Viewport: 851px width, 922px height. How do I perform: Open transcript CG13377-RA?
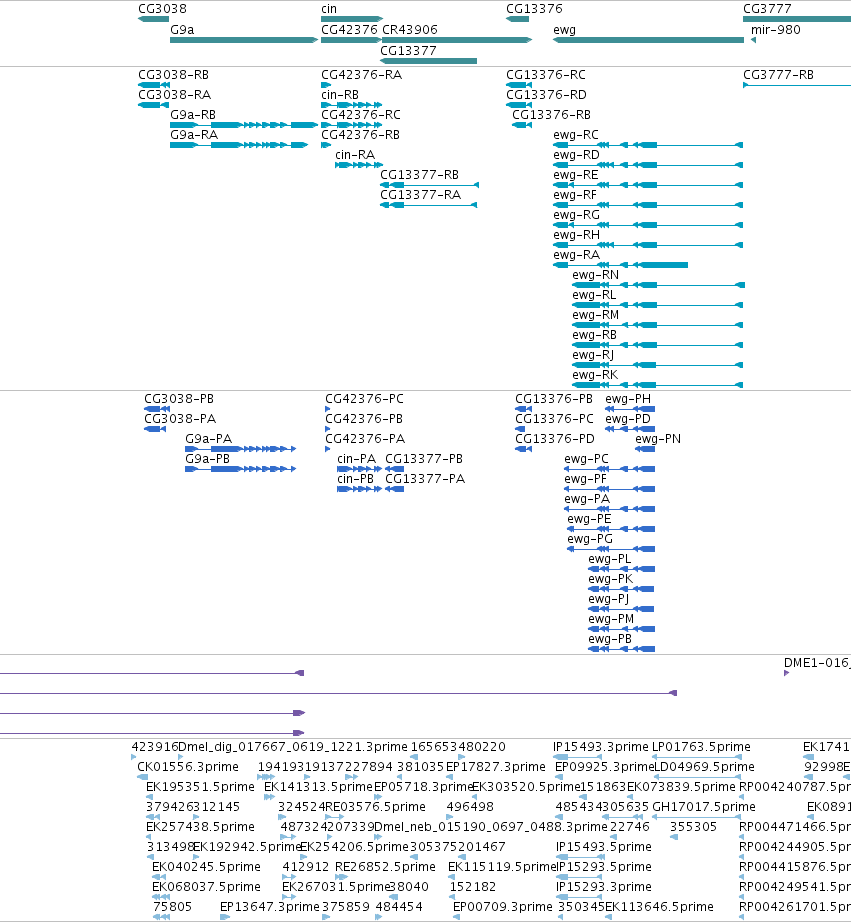click(x=421, y=195)
